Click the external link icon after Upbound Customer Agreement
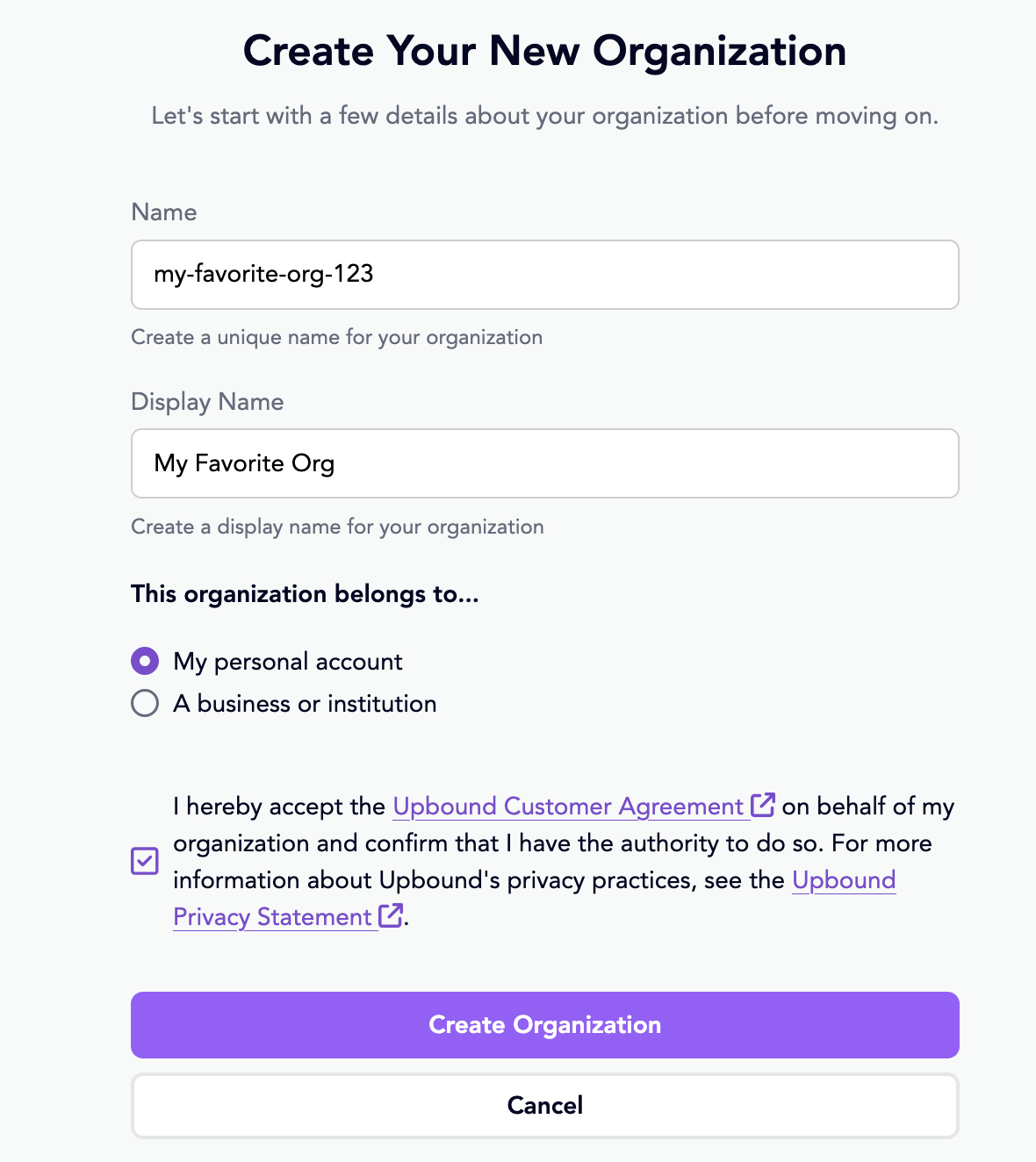1036x1162 pixels. 763,805
